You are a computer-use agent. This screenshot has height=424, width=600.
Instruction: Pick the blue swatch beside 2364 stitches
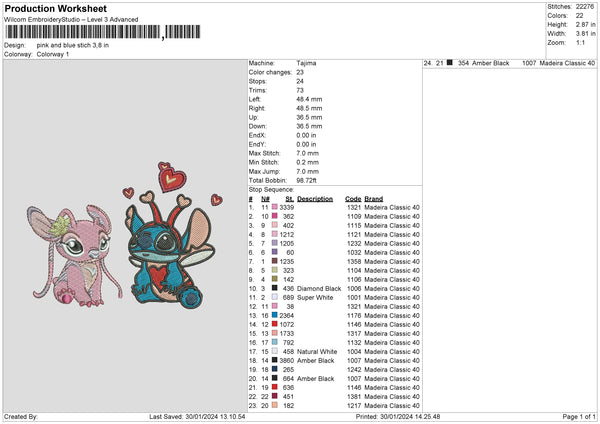point(274,315)
